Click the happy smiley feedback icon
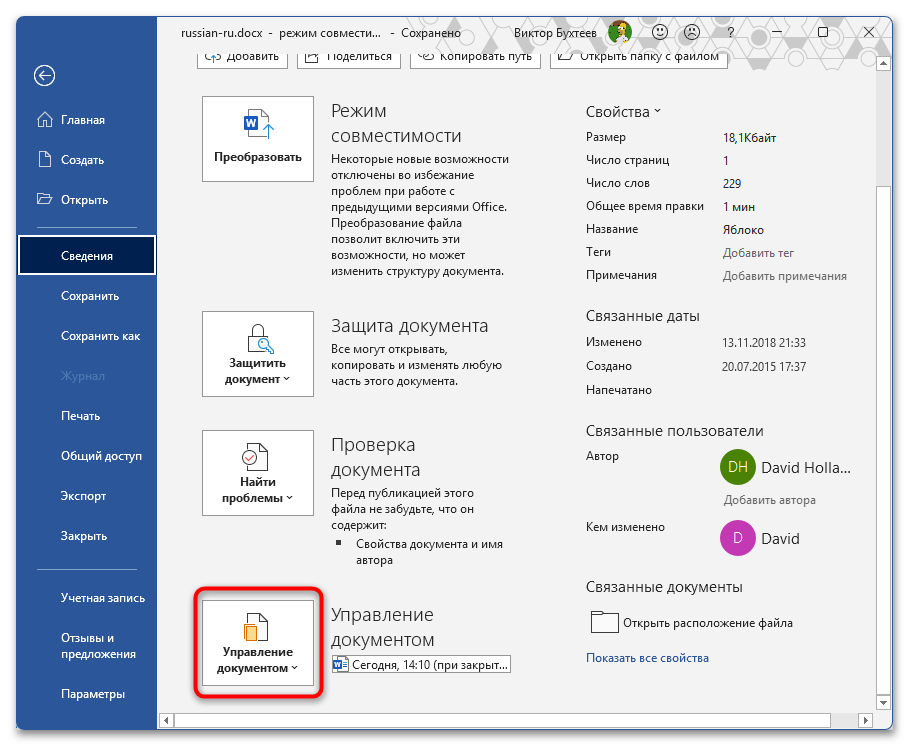 click(x=661, y=32)
